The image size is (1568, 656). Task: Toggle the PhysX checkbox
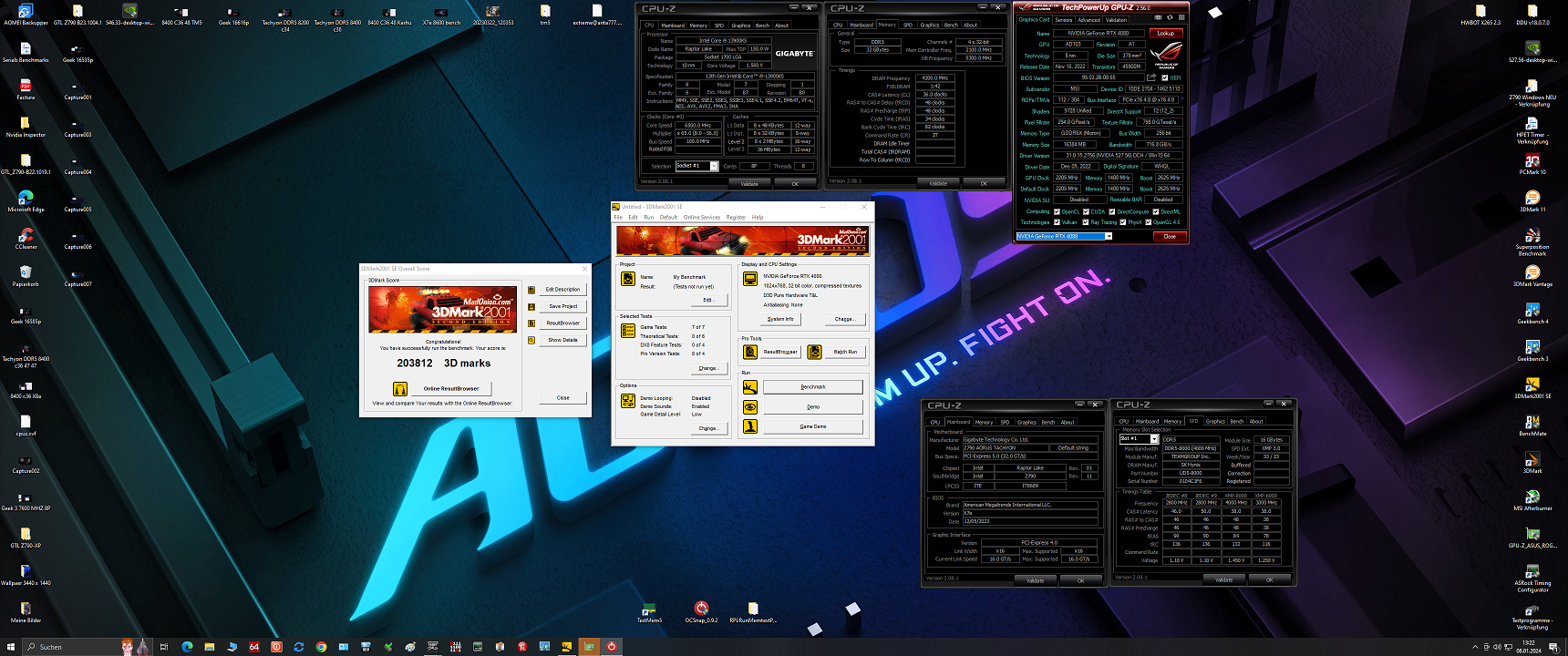click(x=1123, y=222)
